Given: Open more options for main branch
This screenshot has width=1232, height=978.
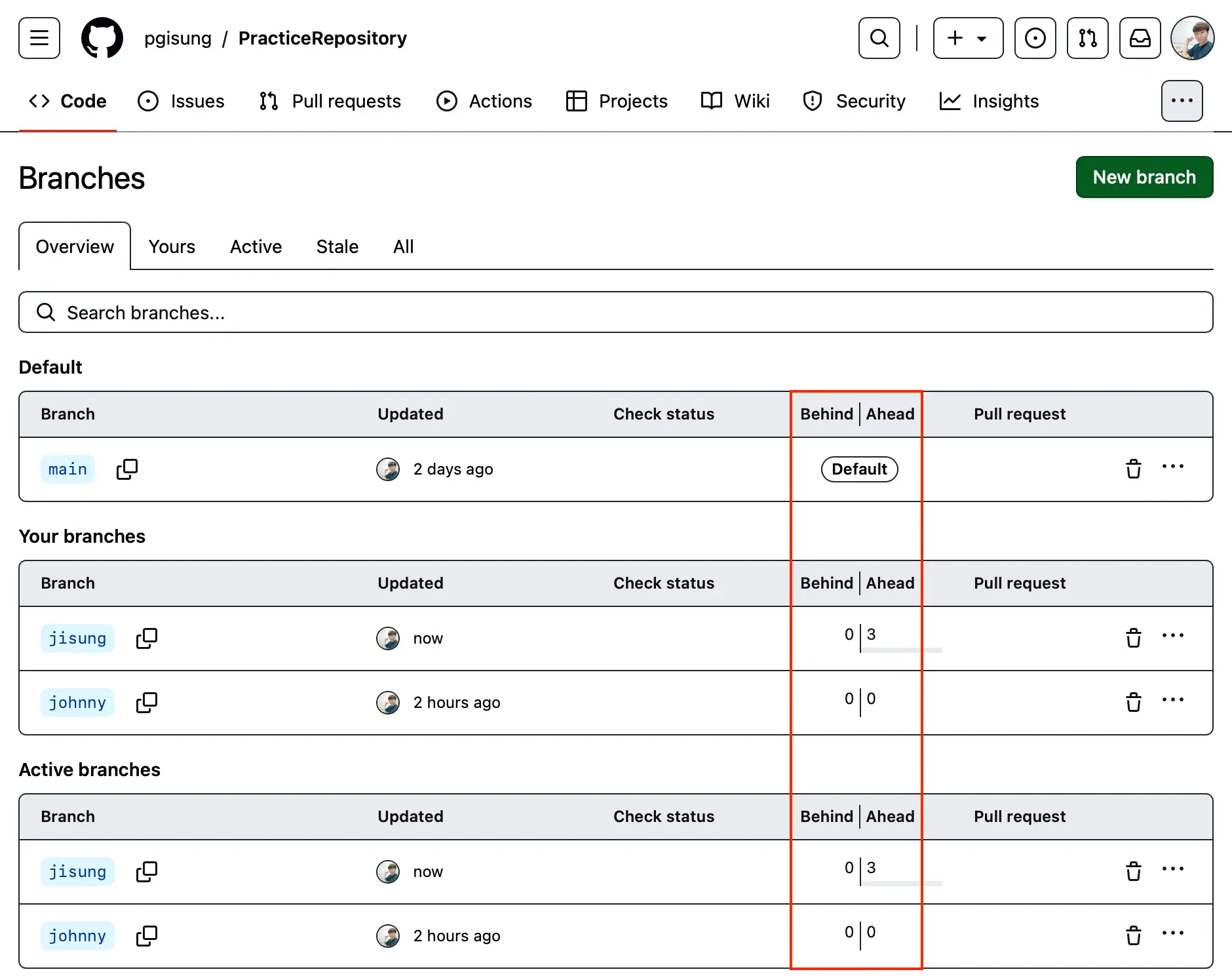Looking at the screenshot, I should [x=1173, y=467].
